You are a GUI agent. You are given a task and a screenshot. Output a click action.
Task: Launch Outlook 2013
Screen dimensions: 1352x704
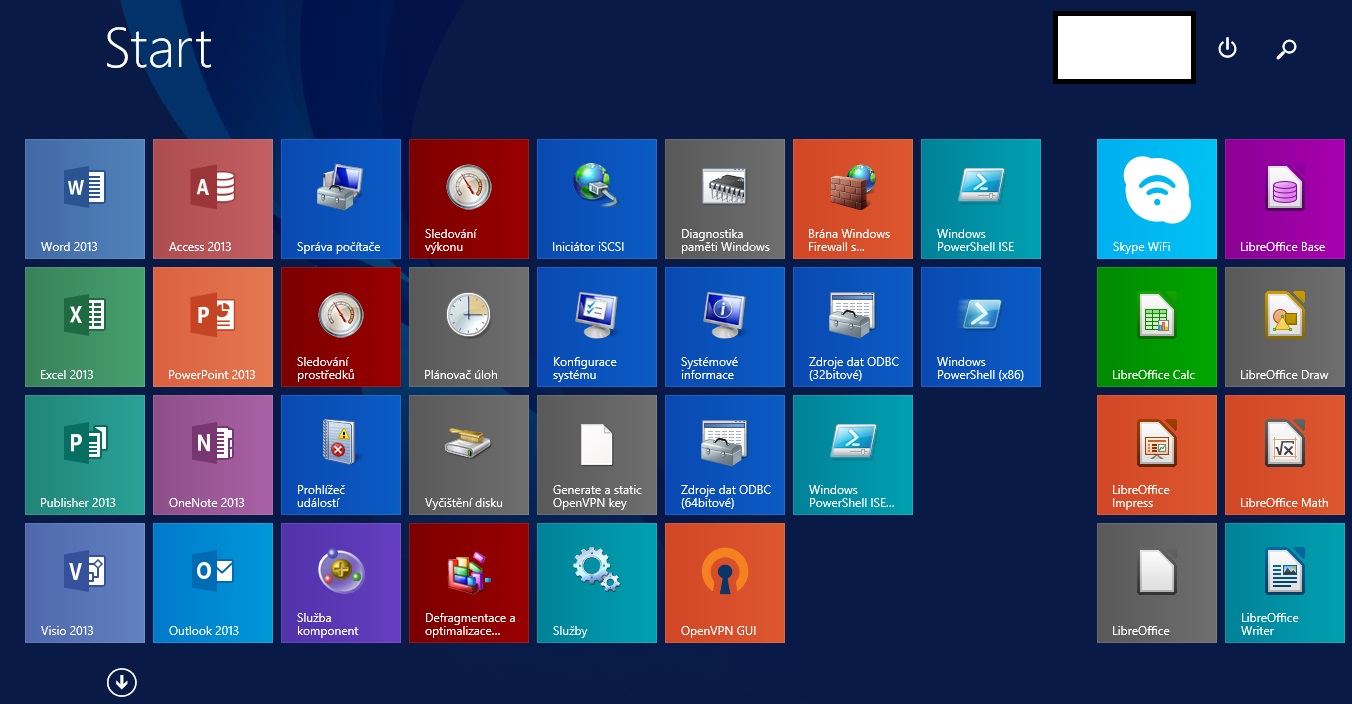pos(213,583)
